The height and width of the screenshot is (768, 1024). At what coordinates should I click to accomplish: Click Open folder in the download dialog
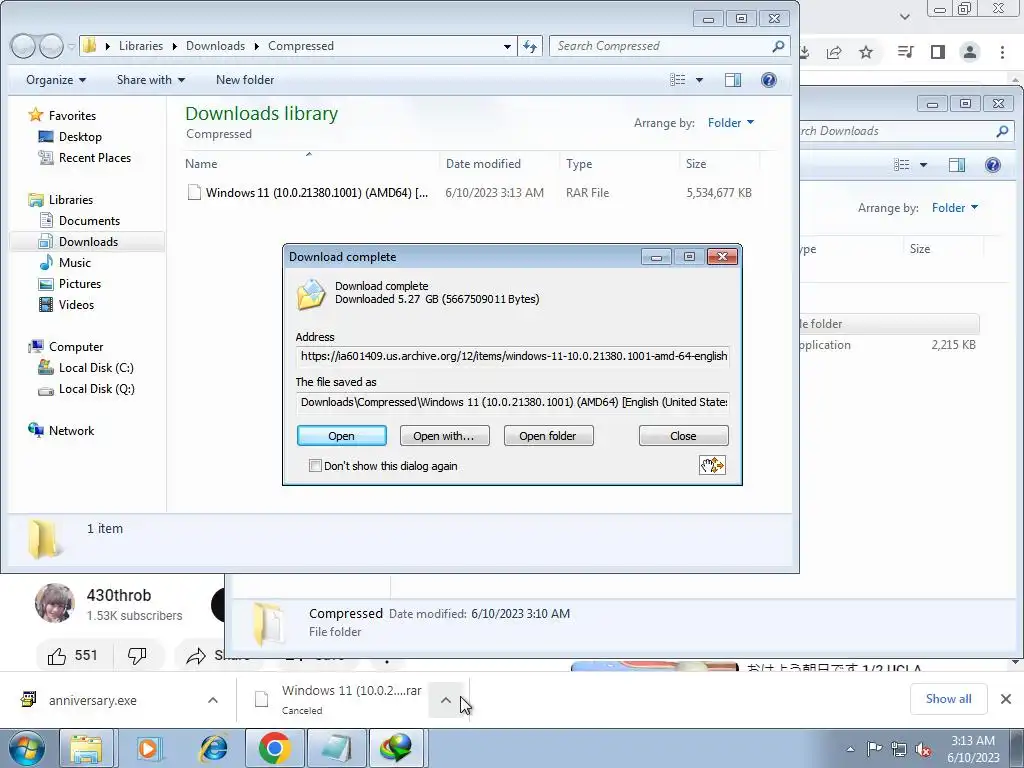(x=548, y=436)
